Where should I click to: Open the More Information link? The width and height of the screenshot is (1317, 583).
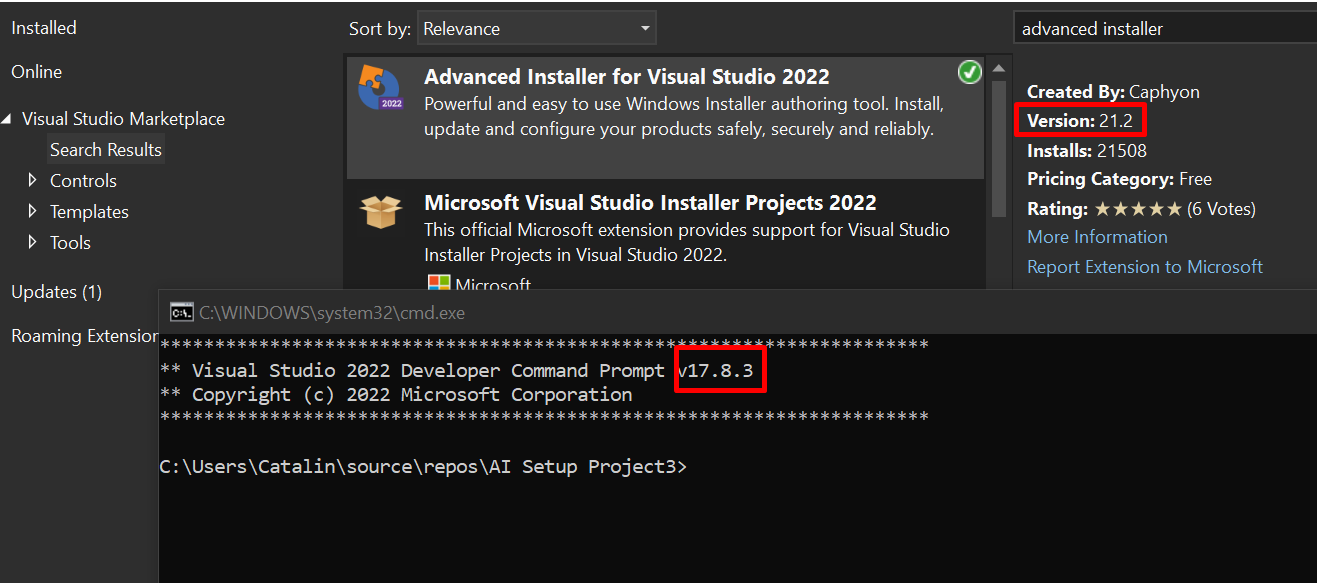tap(1096, 237)
